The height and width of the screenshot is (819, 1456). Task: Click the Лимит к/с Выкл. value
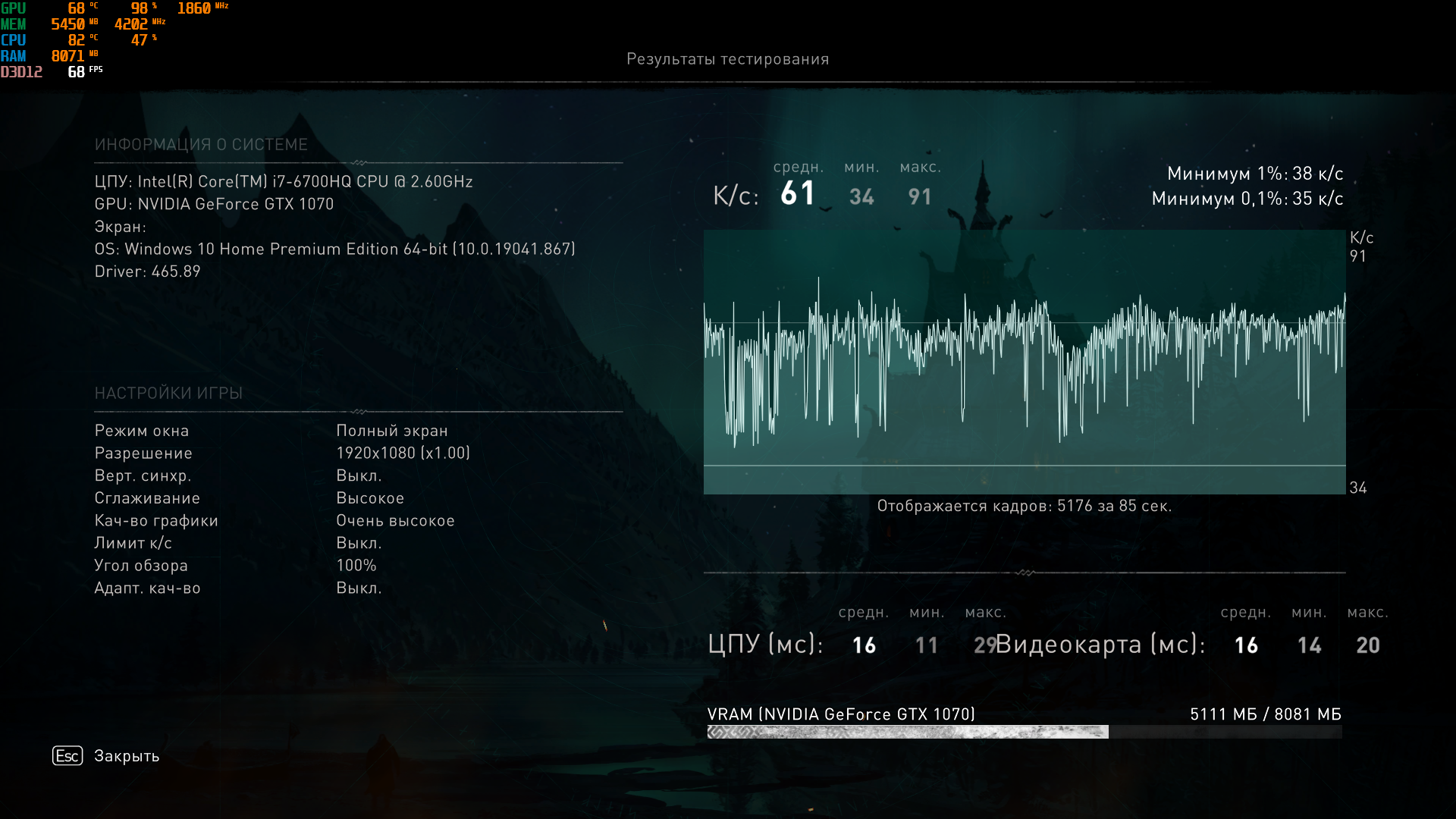pos(359,543)
